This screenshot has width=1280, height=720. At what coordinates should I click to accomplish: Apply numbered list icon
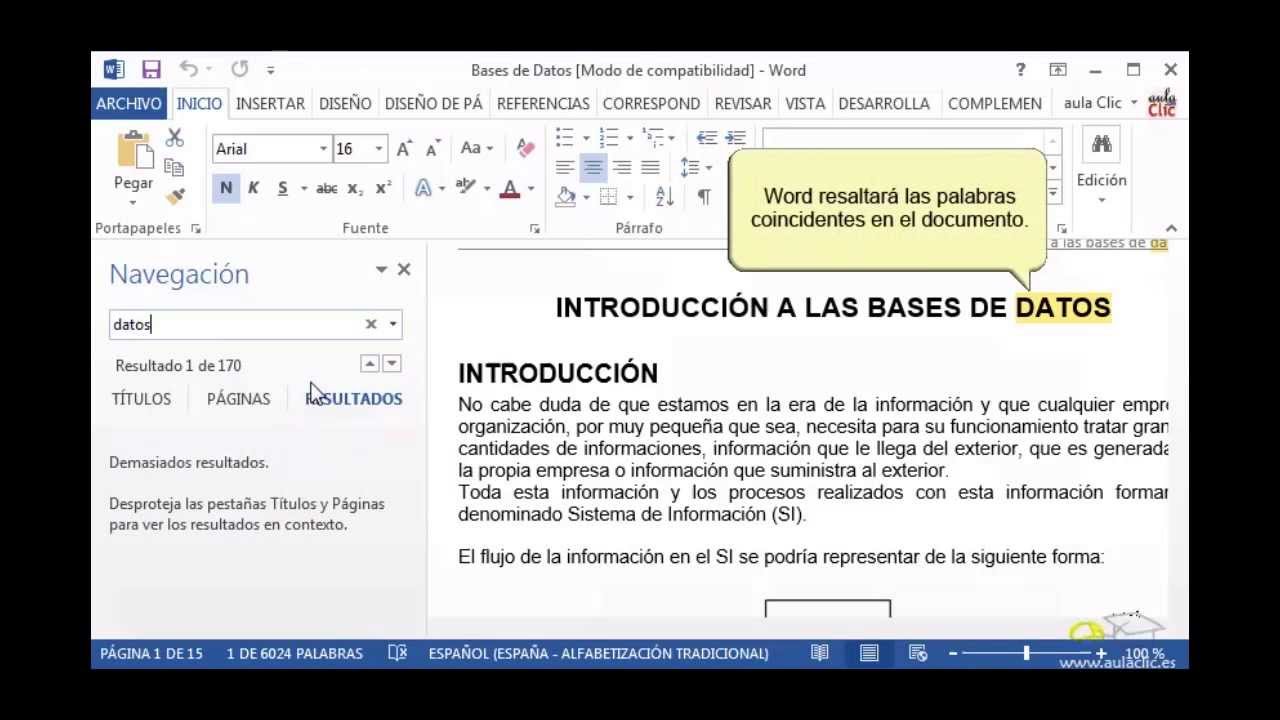point(608,138)
